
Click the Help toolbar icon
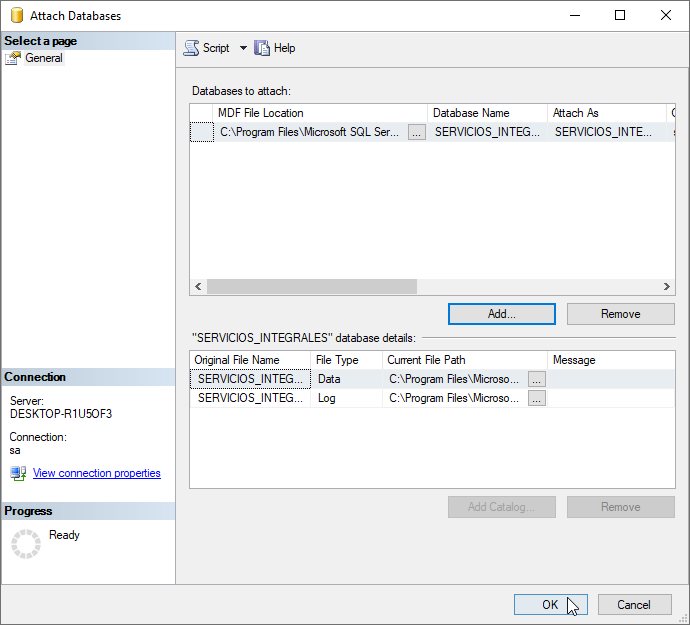(x=263, y=48)
